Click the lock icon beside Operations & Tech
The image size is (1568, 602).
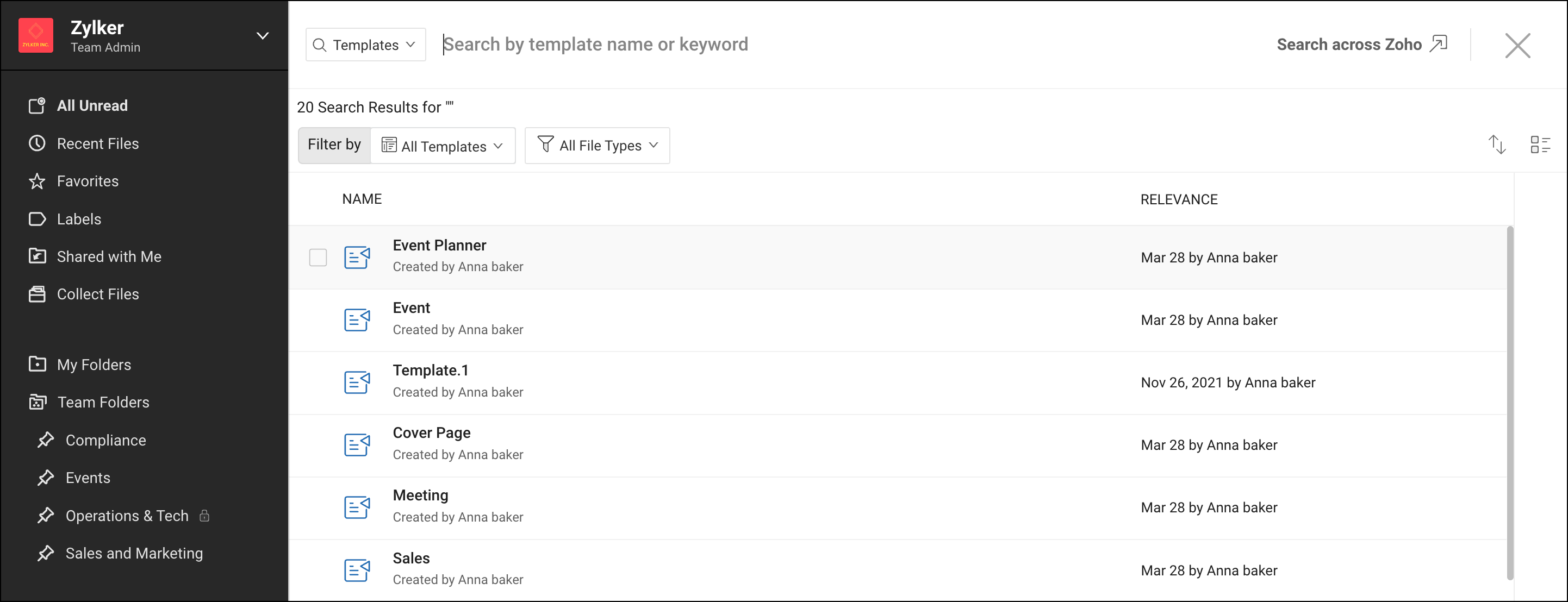click(204, 516)
